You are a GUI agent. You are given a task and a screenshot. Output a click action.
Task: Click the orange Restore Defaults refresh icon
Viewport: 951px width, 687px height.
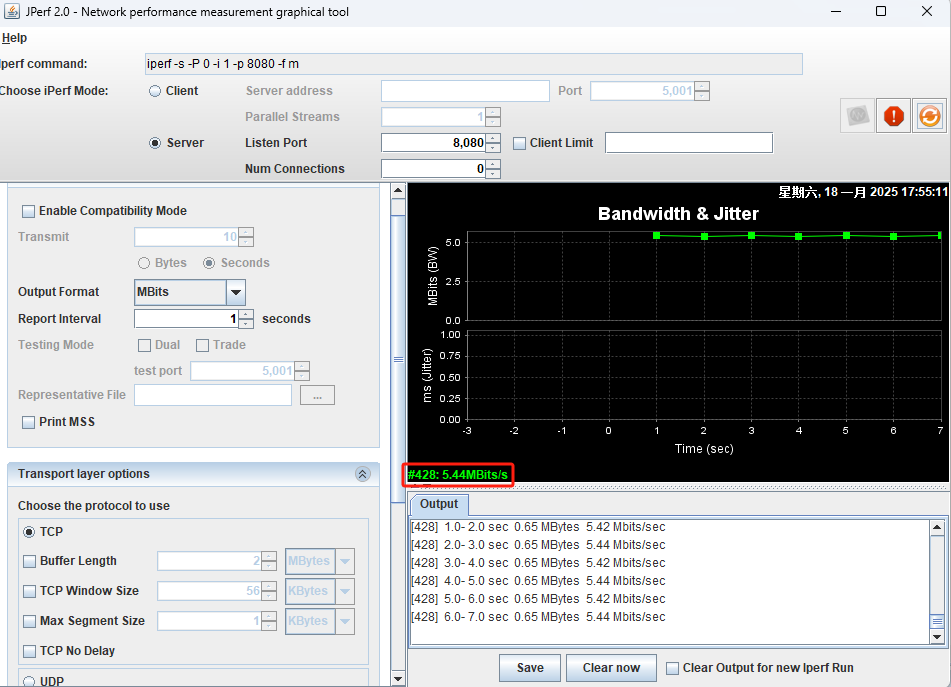point(929,116)
